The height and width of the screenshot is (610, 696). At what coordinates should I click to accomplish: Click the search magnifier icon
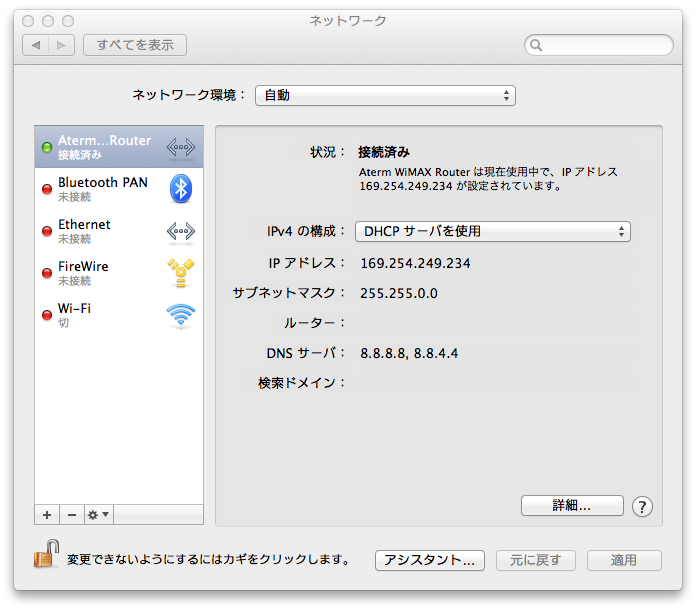(x=536, y=45)
